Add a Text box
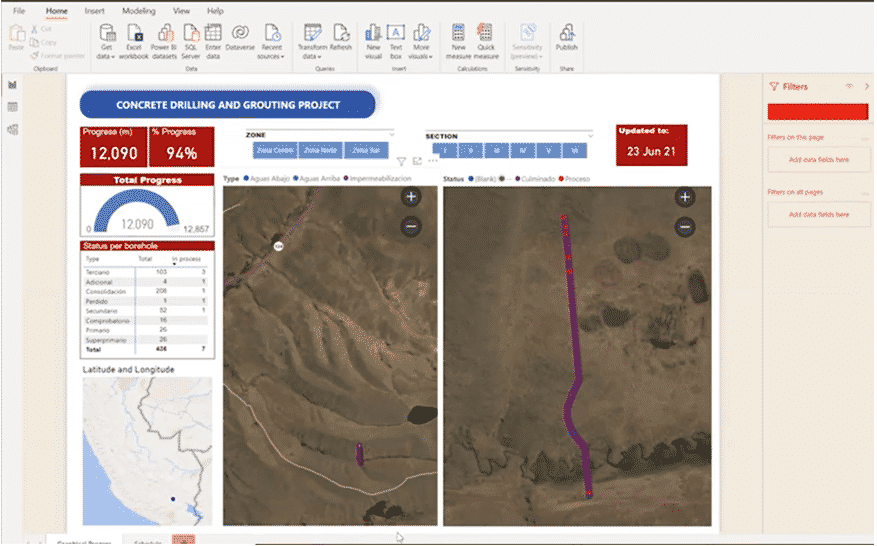This screenshot has width=877, height=546. [x=396, y=41]
